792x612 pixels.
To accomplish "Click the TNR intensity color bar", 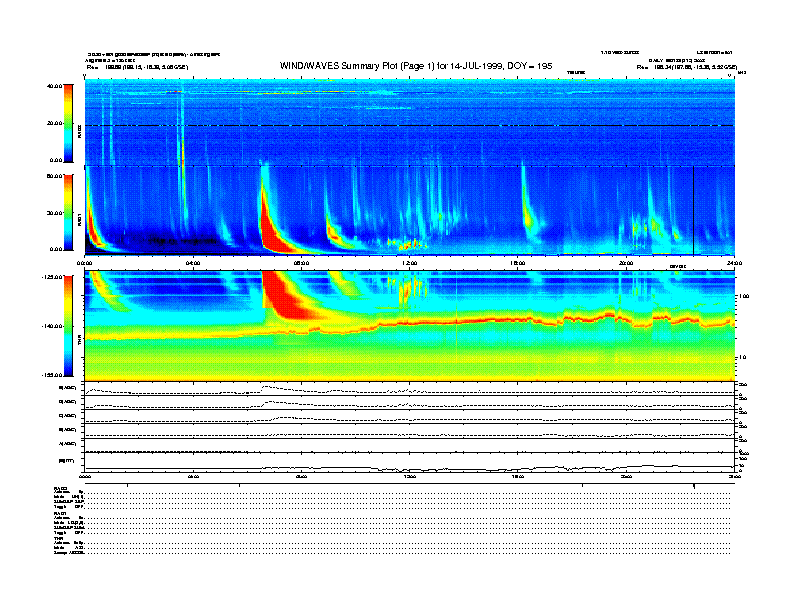I will pyautogui.click(x=68, y=326).
